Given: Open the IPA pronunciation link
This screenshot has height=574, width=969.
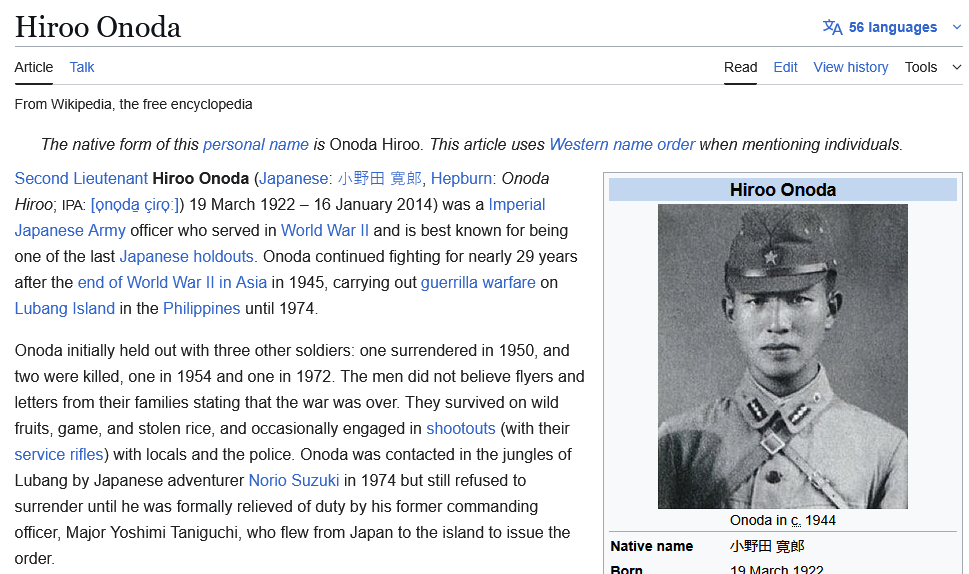Looking at the screenshot, I should point(135,205).
